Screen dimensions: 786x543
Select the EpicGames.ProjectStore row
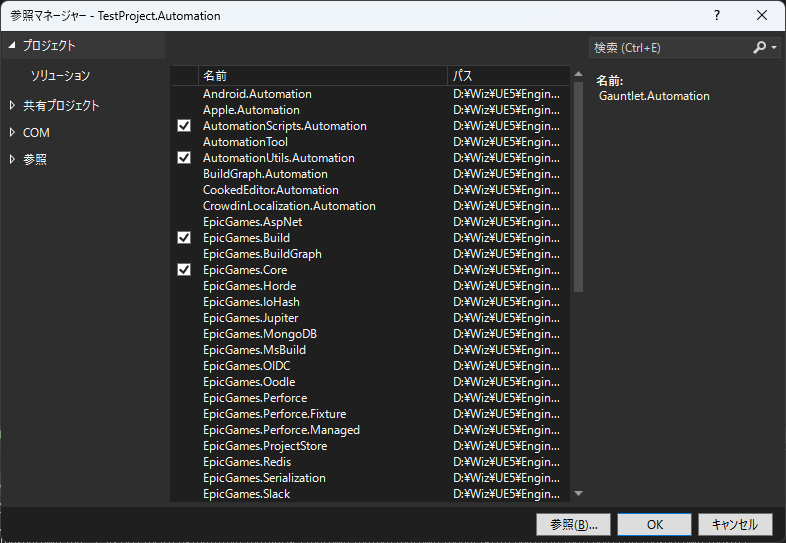[x=371, y=446]
